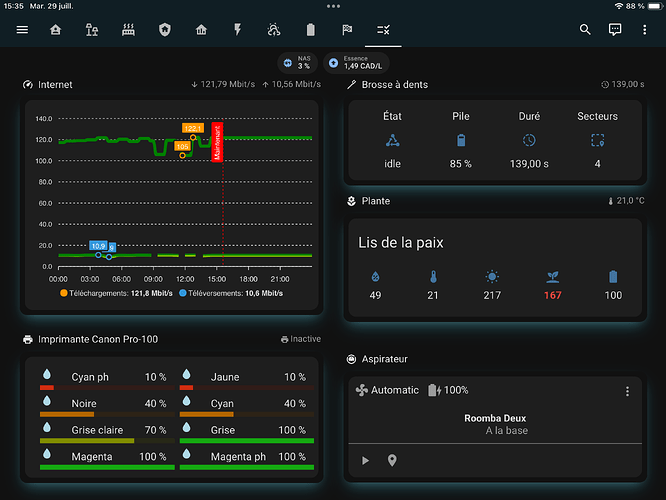This screenshot has height=500, width=666.
Task: Switch to the first home dashboard tab
Action: [x=55, y=30]
